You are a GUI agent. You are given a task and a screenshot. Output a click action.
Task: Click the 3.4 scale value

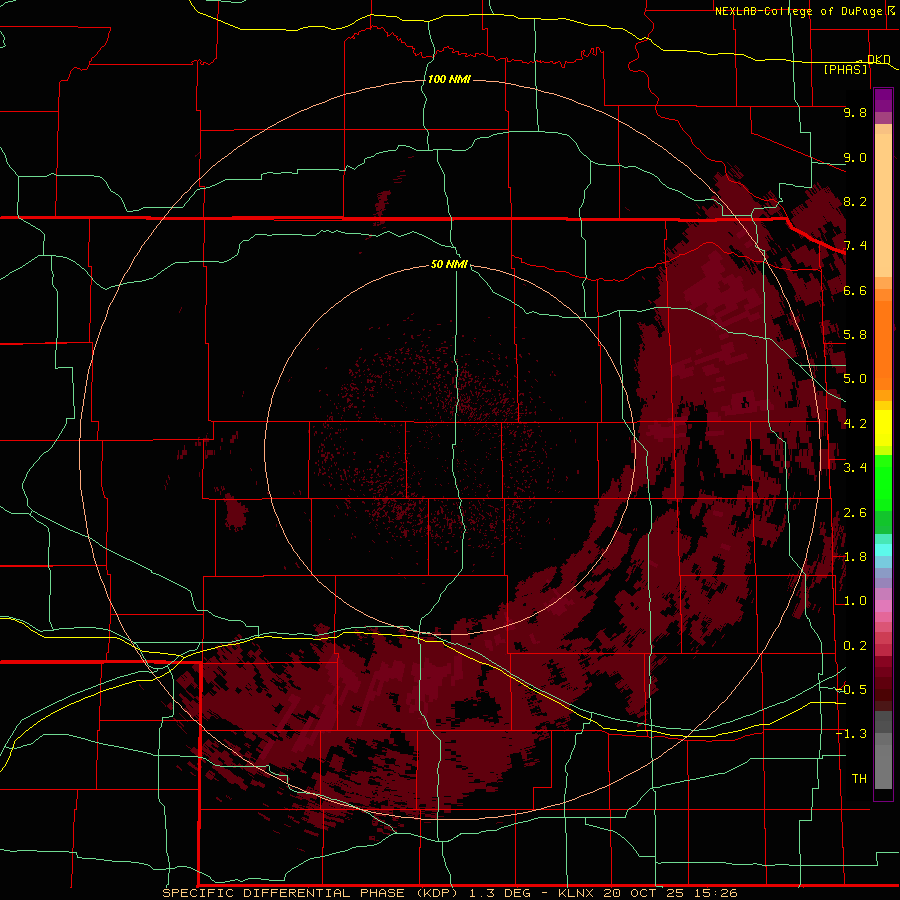click(855, 468)
